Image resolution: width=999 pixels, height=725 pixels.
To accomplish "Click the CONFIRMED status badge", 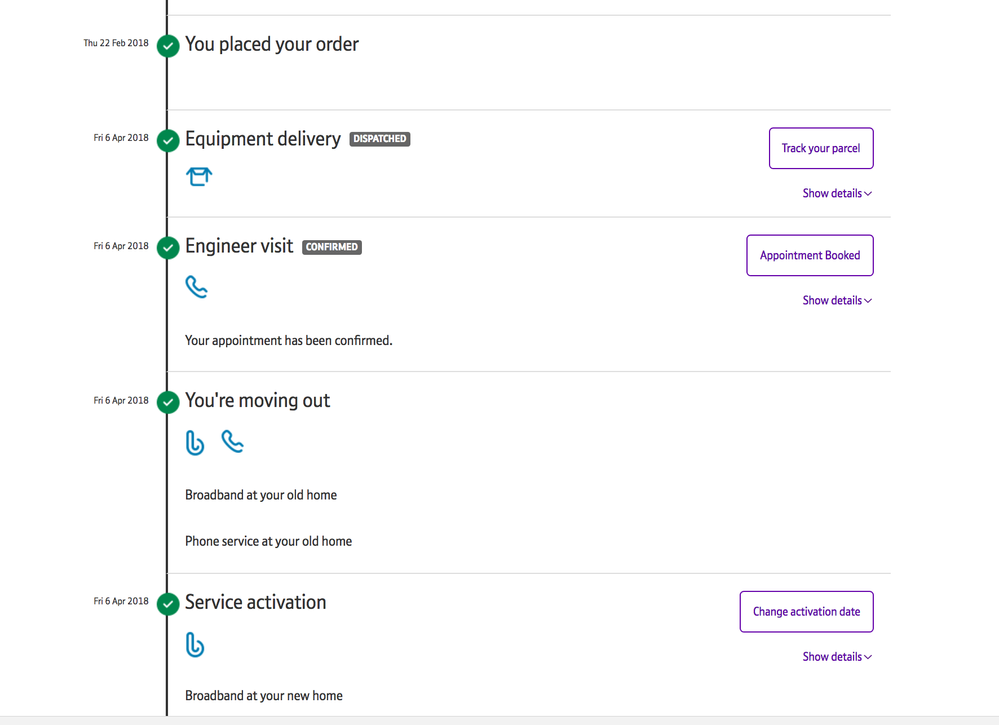I will click(x=332, y=247).
